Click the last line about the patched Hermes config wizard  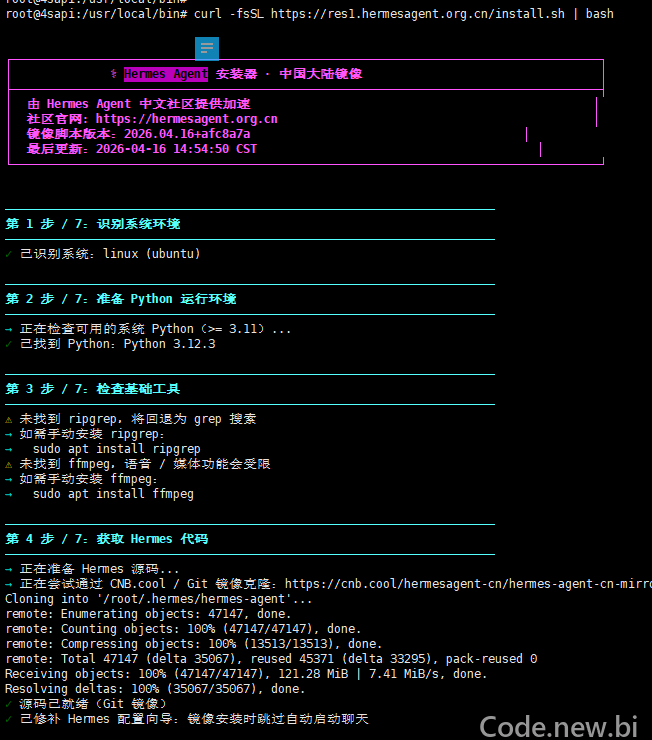[187, 719]
